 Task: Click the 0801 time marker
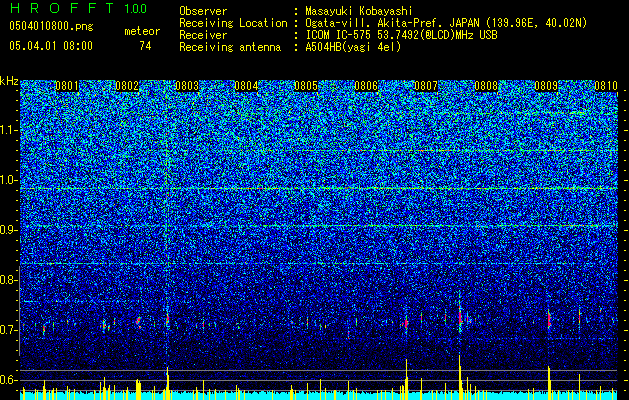67,86
